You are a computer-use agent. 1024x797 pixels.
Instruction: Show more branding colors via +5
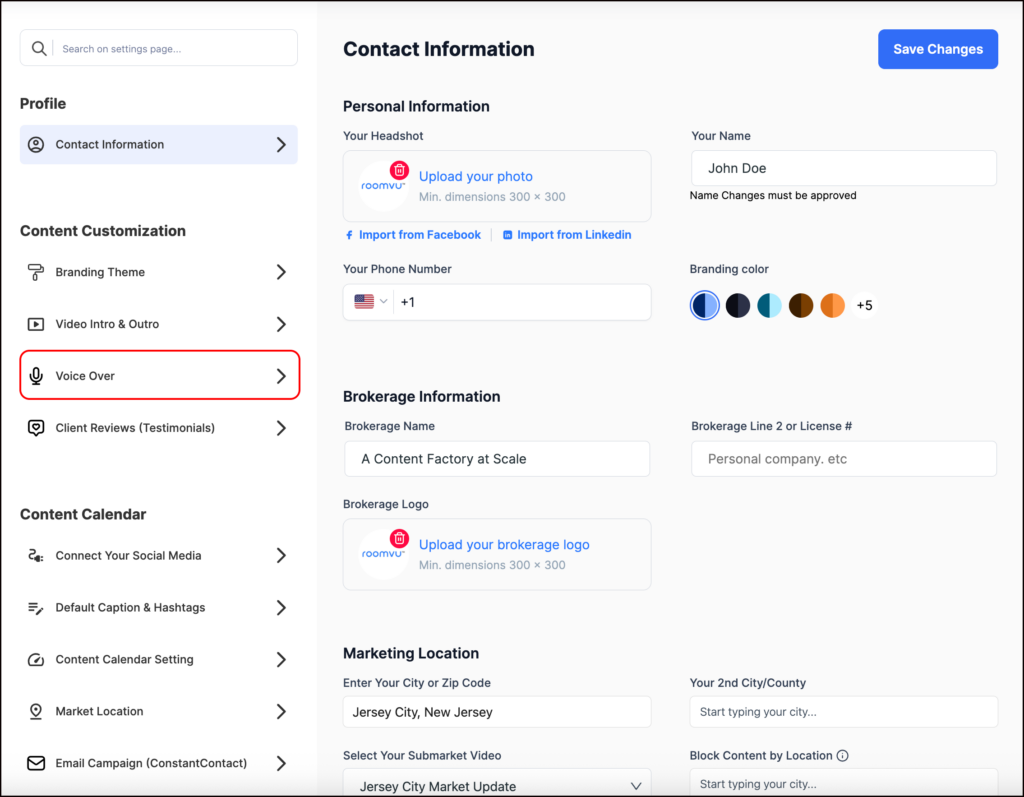pyautogui.click(x=864, y=305)
